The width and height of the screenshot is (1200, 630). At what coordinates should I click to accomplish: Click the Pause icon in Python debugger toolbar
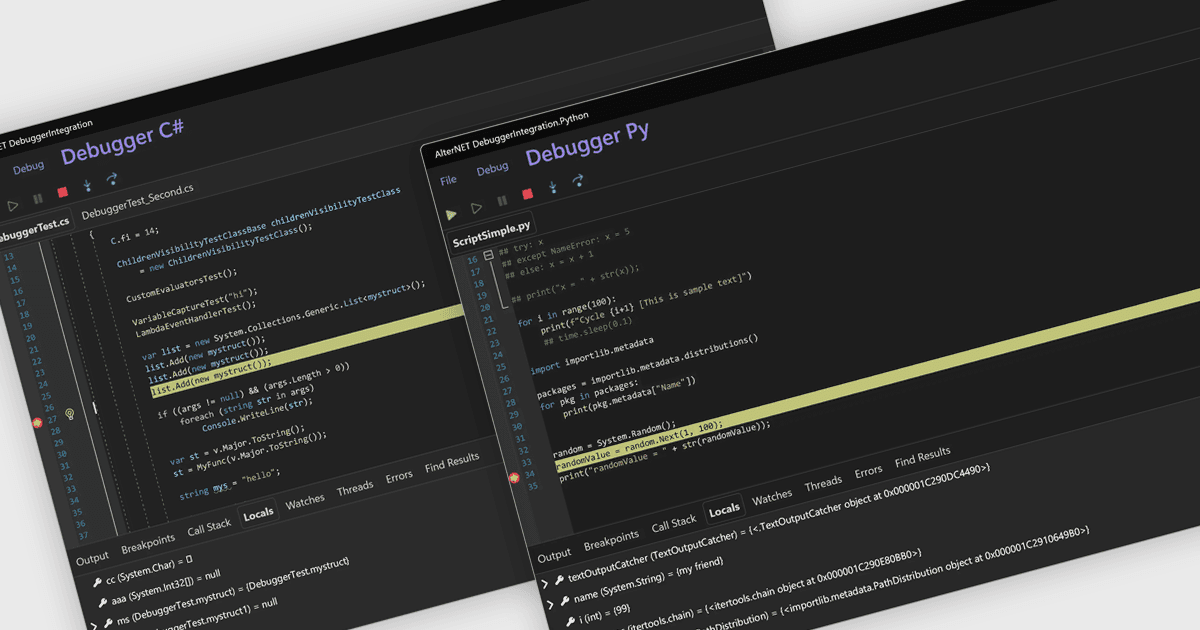[502, 201]
